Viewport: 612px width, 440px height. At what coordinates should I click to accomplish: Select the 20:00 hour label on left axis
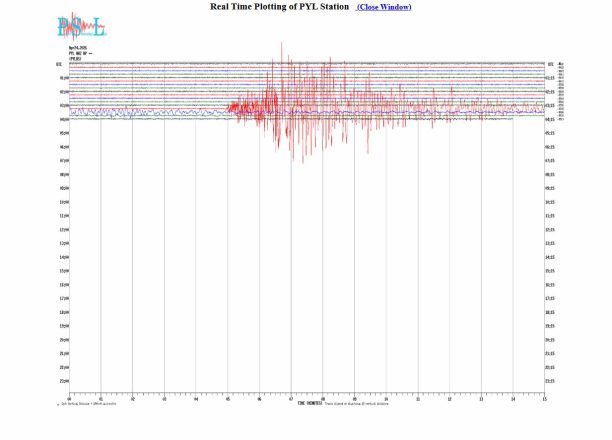63,339
